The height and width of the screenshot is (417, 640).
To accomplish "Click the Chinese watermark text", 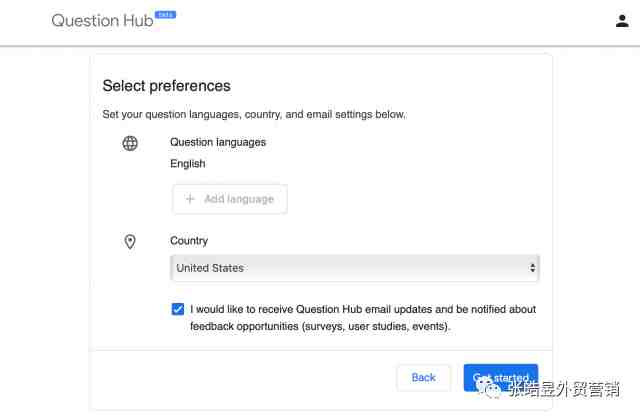I will 564,389.
